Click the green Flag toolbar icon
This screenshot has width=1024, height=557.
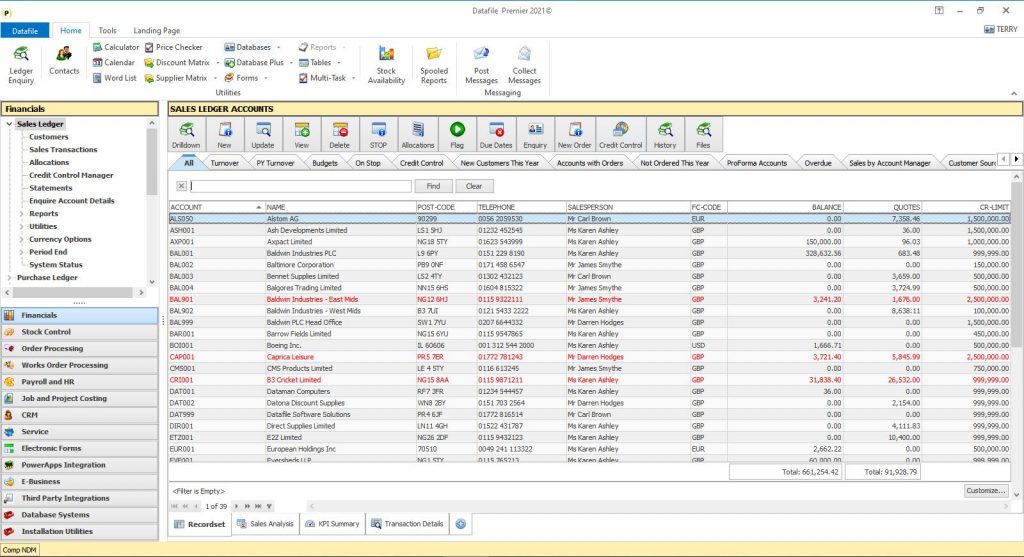[457, 135]
